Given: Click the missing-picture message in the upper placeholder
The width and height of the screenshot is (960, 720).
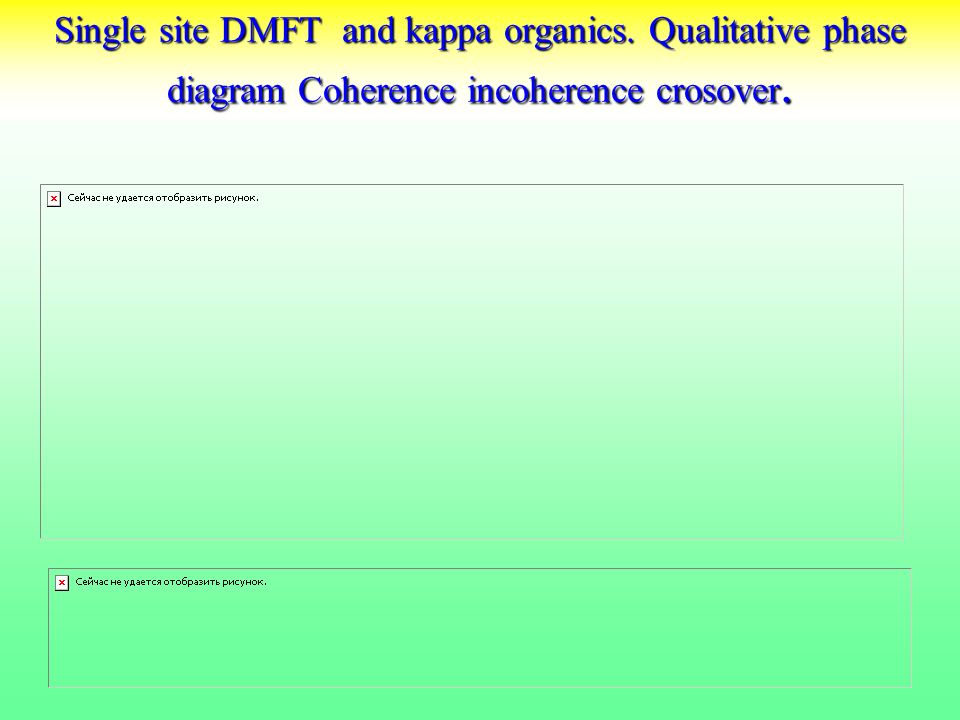Looking at the screenshot, I should click(x=163, y=198).
